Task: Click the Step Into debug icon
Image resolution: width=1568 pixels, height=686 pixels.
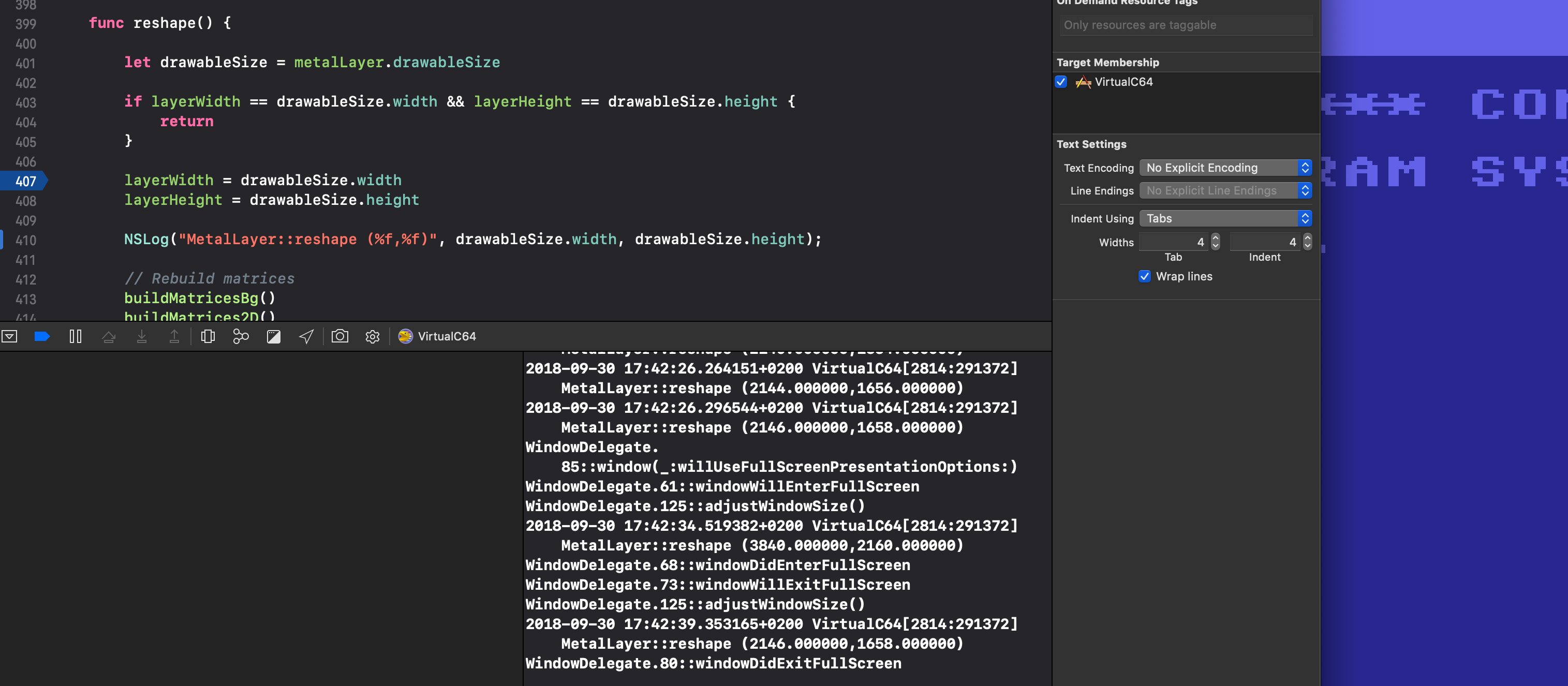Action: pyautogui.click(x=141, y=336)
